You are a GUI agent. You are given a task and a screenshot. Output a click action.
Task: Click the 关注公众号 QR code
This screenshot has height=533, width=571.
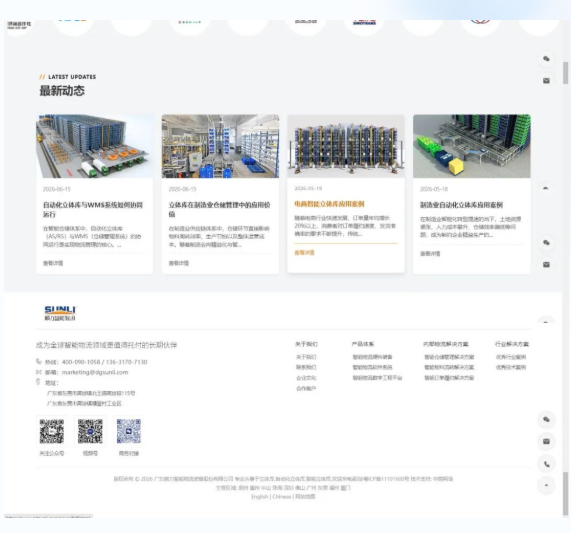pos(52,431)
